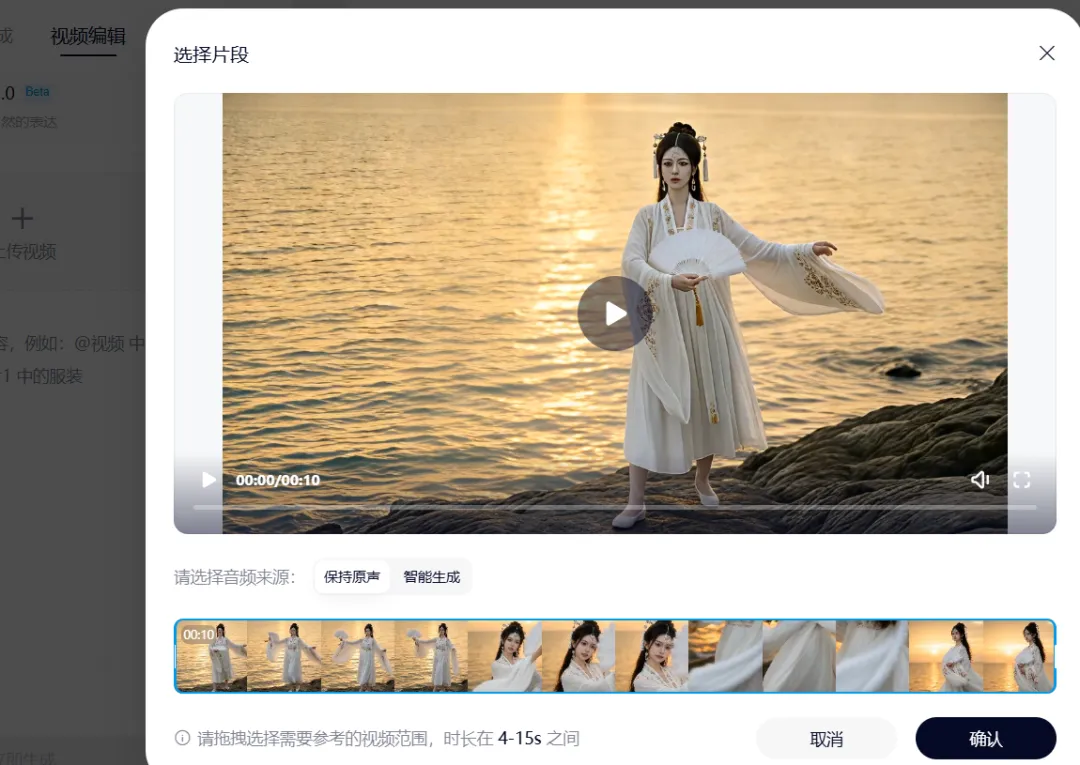This screenshot has height=765, width=1080.
Task: Open fullscreen view of the video
Action: coord(1021,480)
